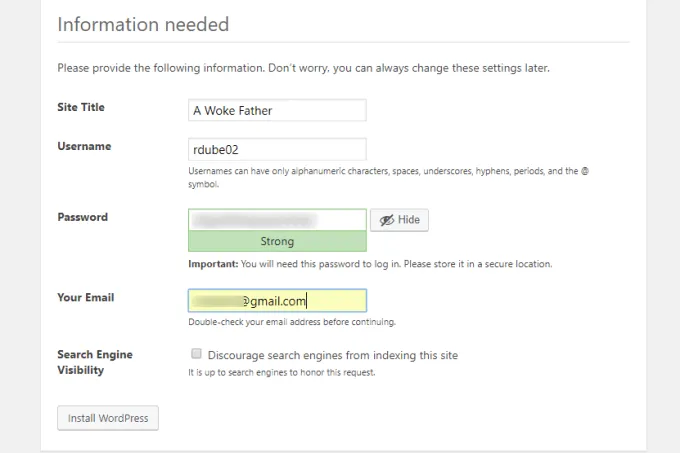
Task: Click the 'It is up to search engines' note
Action: (x=282, y=373)
